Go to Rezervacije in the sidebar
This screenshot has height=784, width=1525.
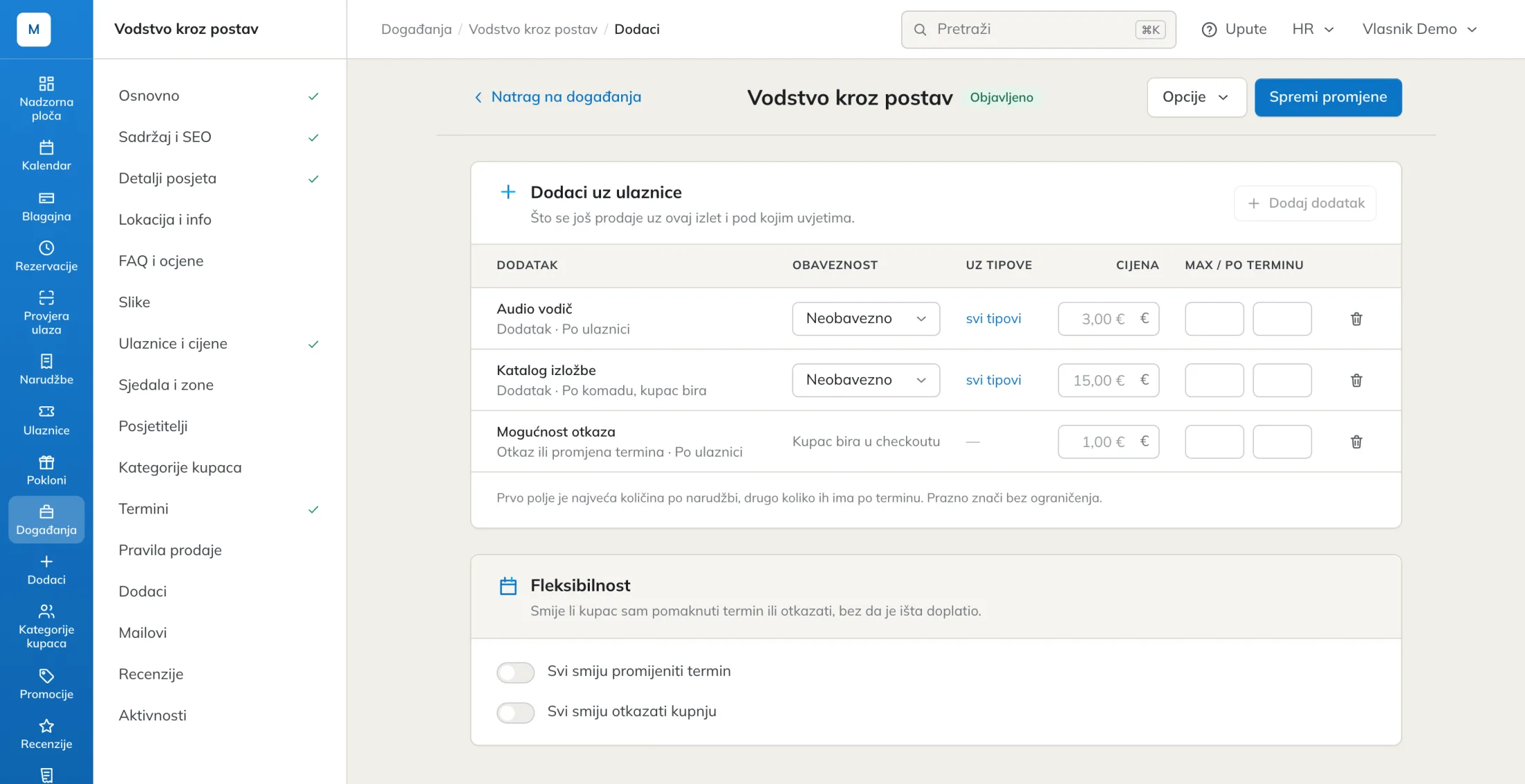(x=46, y=256)
